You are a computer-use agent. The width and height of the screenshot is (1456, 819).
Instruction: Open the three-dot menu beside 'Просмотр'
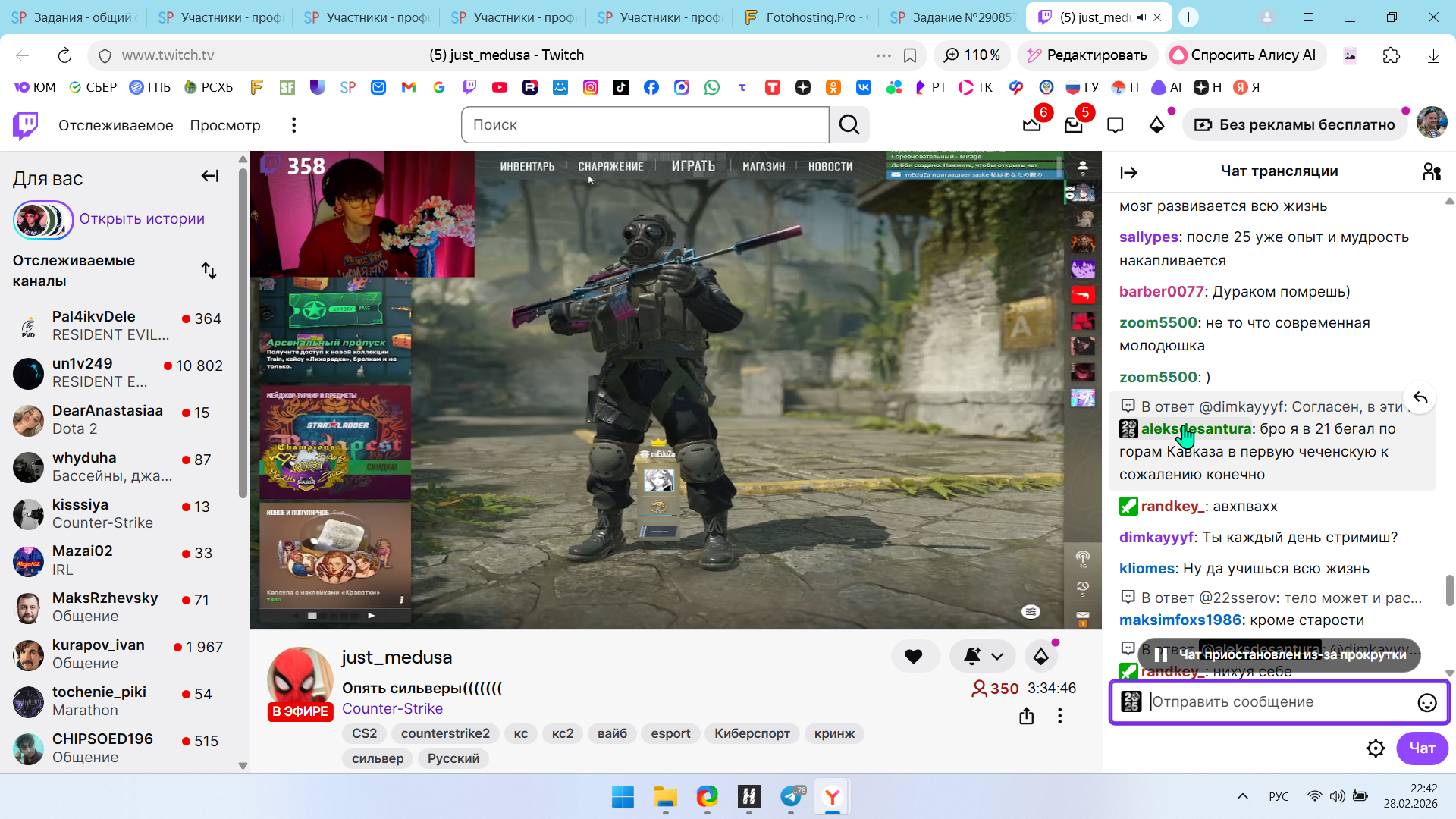tap(294, 125)
